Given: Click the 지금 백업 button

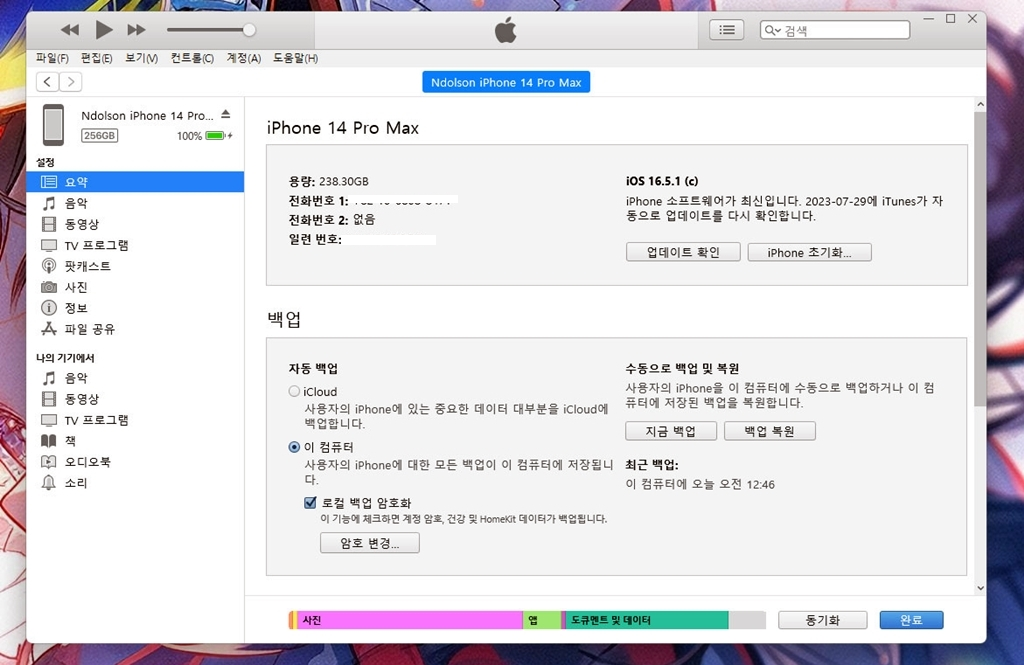Looking at the screenshot, I should click(x=671, y=431).
